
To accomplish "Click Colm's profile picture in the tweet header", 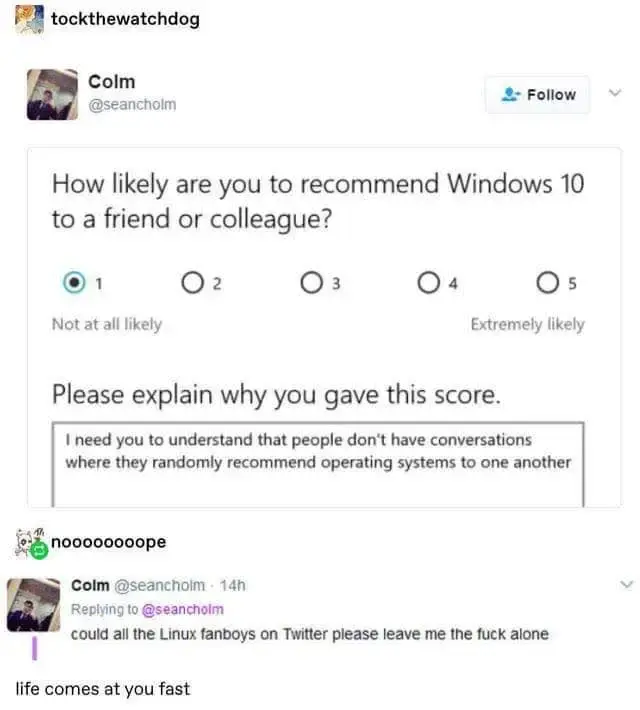I will click(x=52, y=94).
